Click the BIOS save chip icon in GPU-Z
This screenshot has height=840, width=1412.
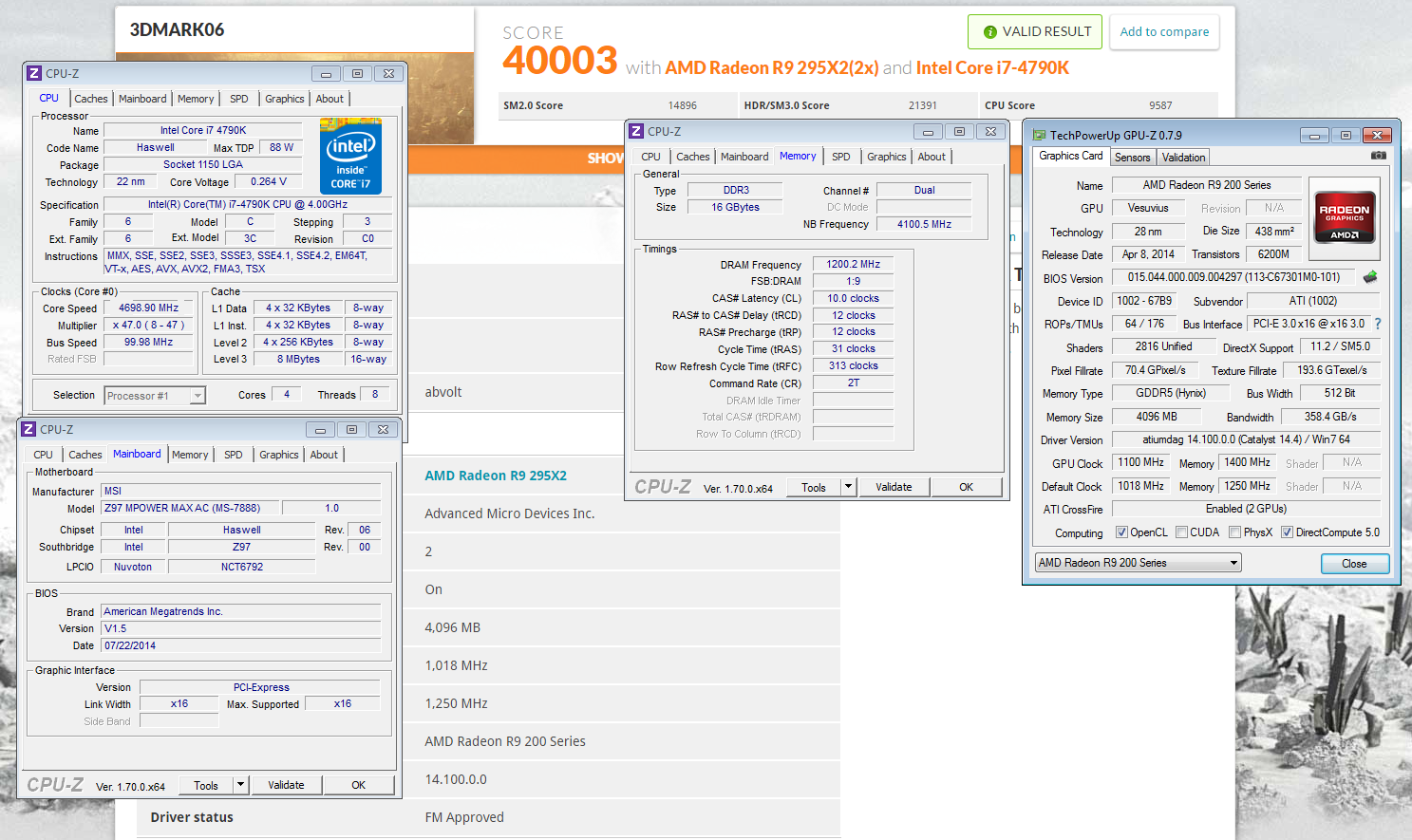pyautogui.click(x=1369, y=277)
